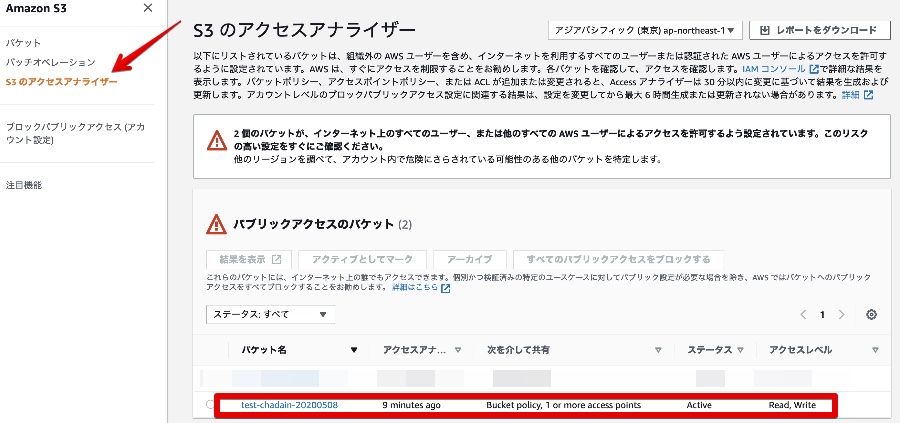Click warning icon beside パブリックアクセスのバケット heading
The image size is (900, 423).
(x=216, y=224)
